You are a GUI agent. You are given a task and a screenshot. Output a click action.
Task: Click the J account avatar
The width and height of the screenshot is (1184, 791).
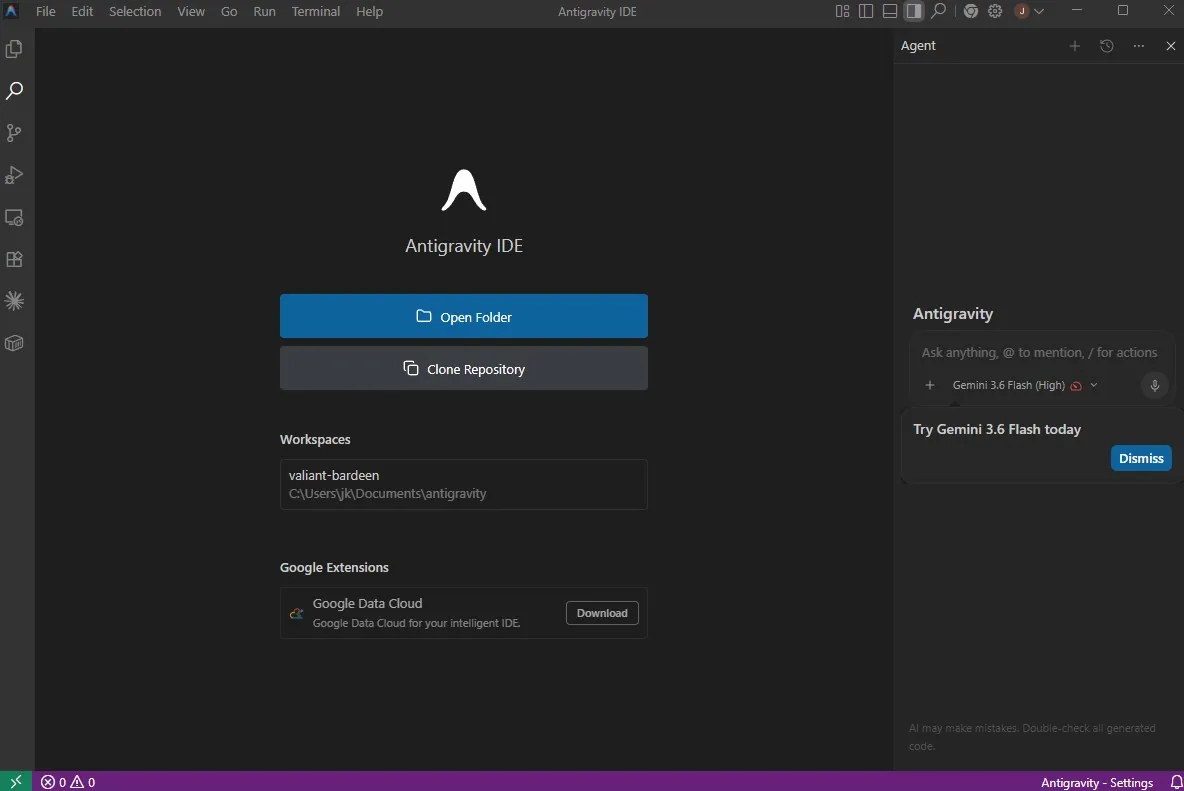click(1022, 11)
